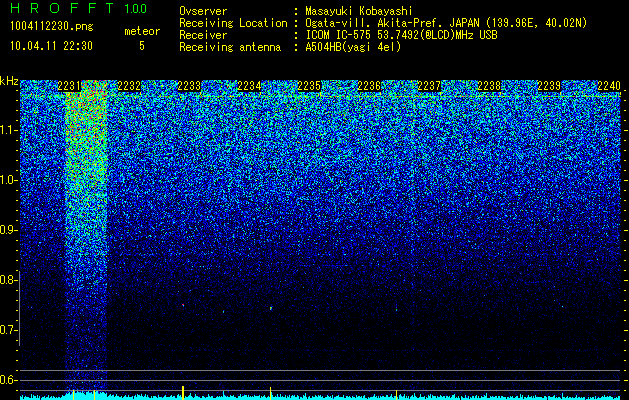This screenshot has width=629, height=400.
Task: Click the 2232 time marker
Action: click(129, 86)
